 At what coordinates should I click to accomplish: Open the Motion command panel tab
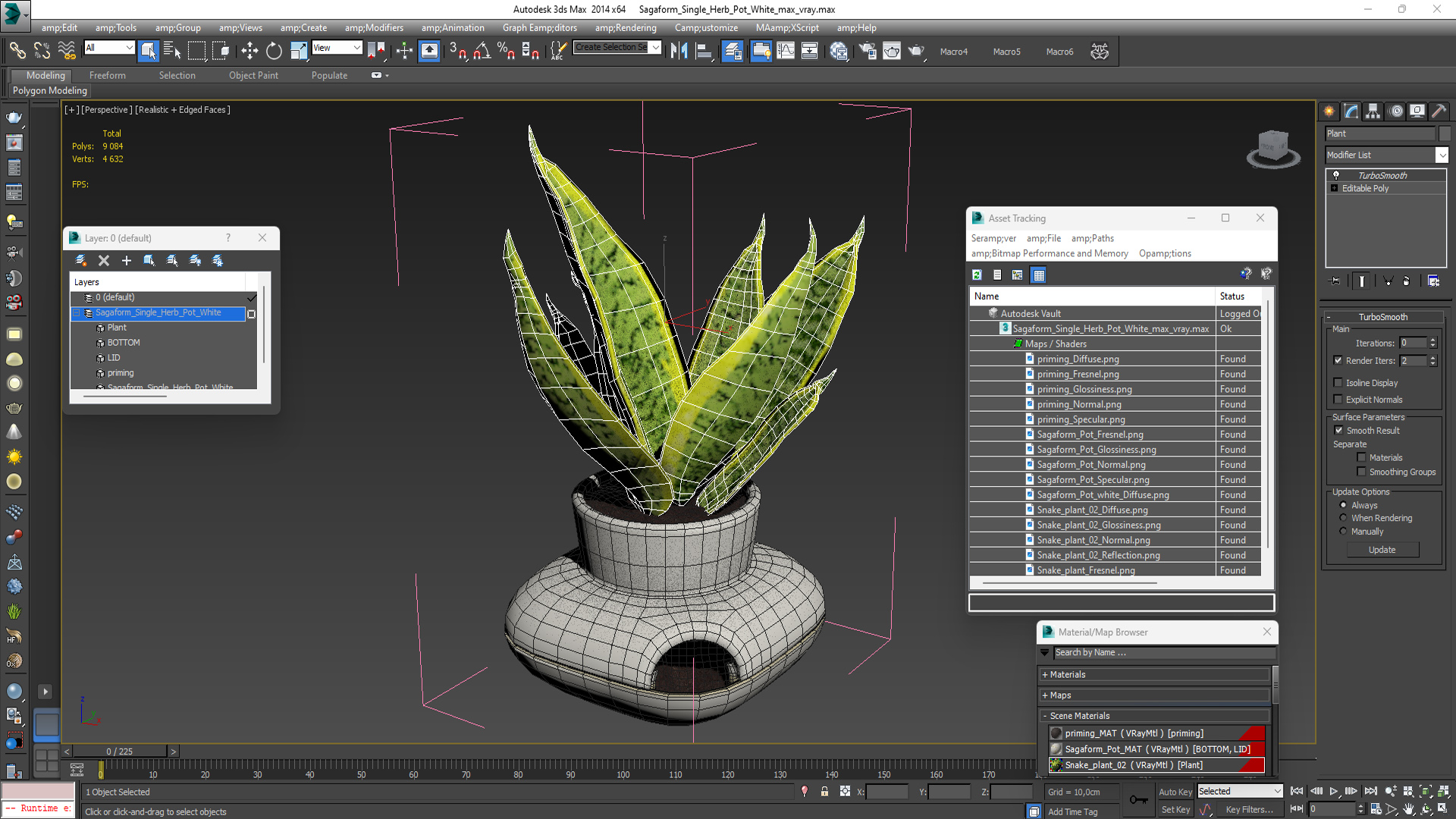tap(1395, 111)
